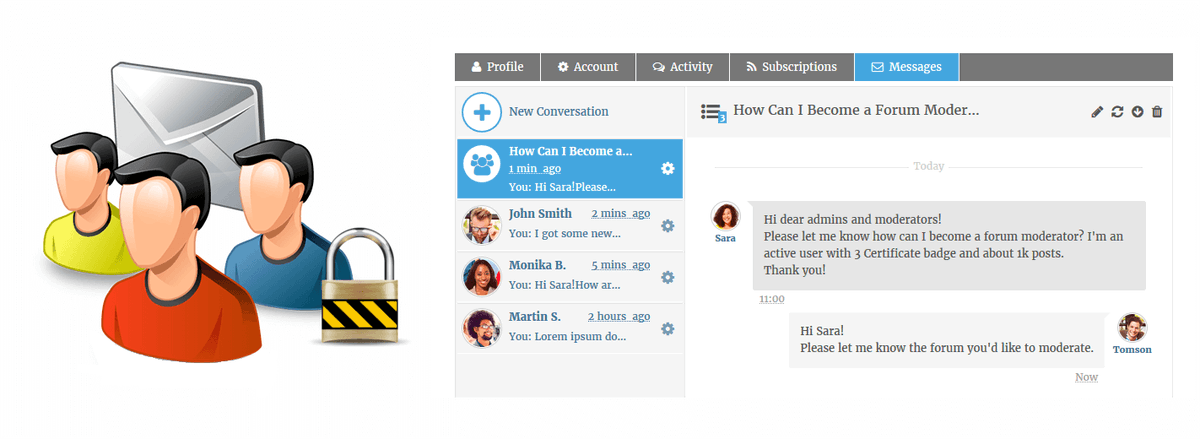Open settings gear for Martin S.

pyautogui.click(x=668, y=329)
